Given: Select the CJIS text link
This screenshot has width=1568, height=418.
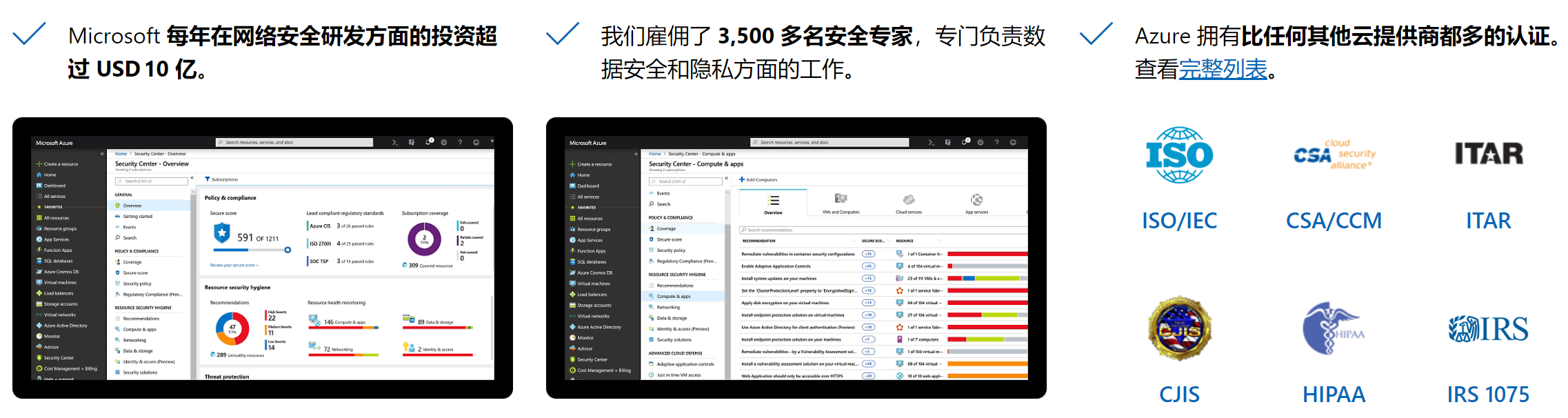Looking at the screenshot, I should [x=1179, y=395].
